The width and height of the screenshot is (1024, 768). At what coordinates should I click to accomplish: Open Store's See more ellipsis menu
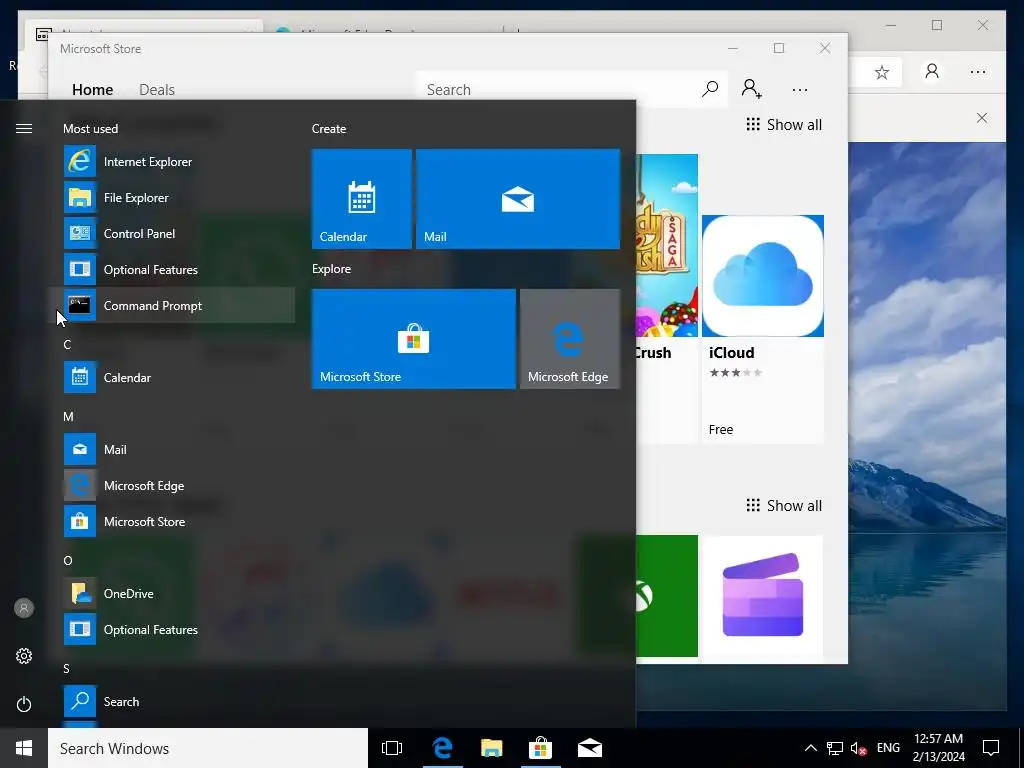pos(800,89)
